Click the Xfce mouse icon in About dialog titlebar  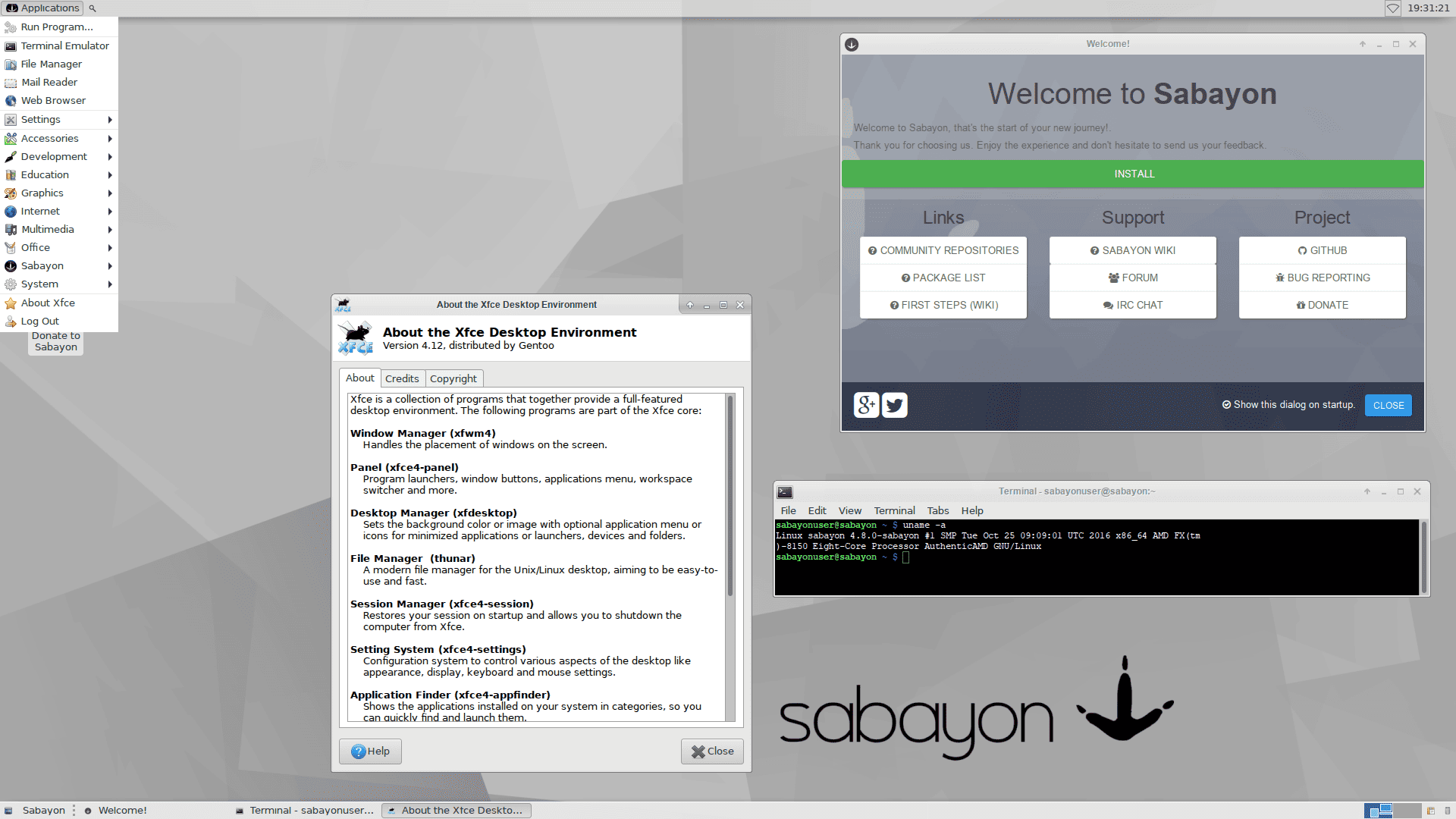(x=344, y=305)
